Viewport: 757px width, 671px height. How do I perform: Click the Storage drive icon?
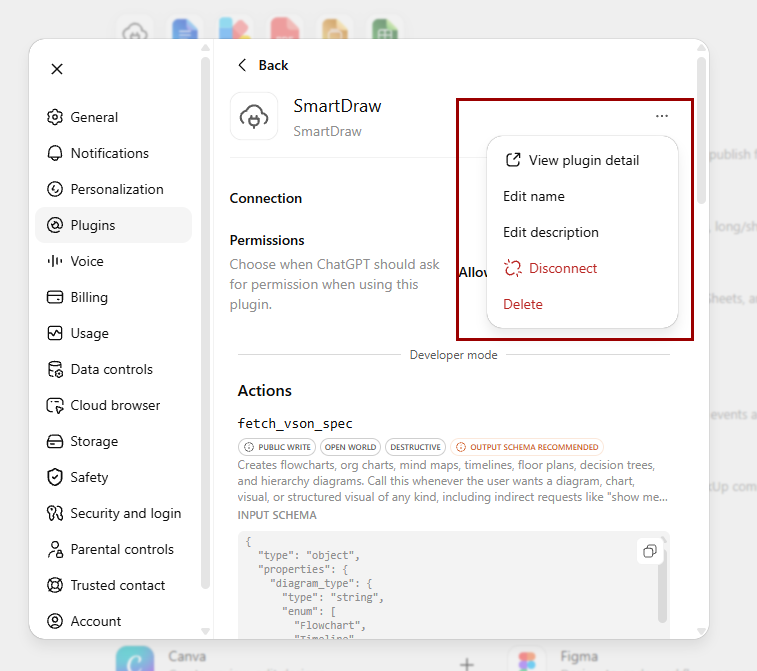pos(55,441)
